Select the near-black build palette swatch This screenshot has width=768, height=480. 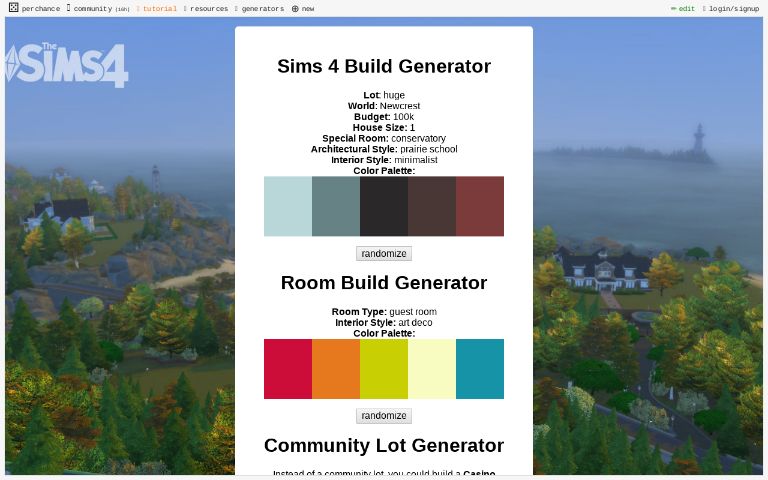[384, 206]
